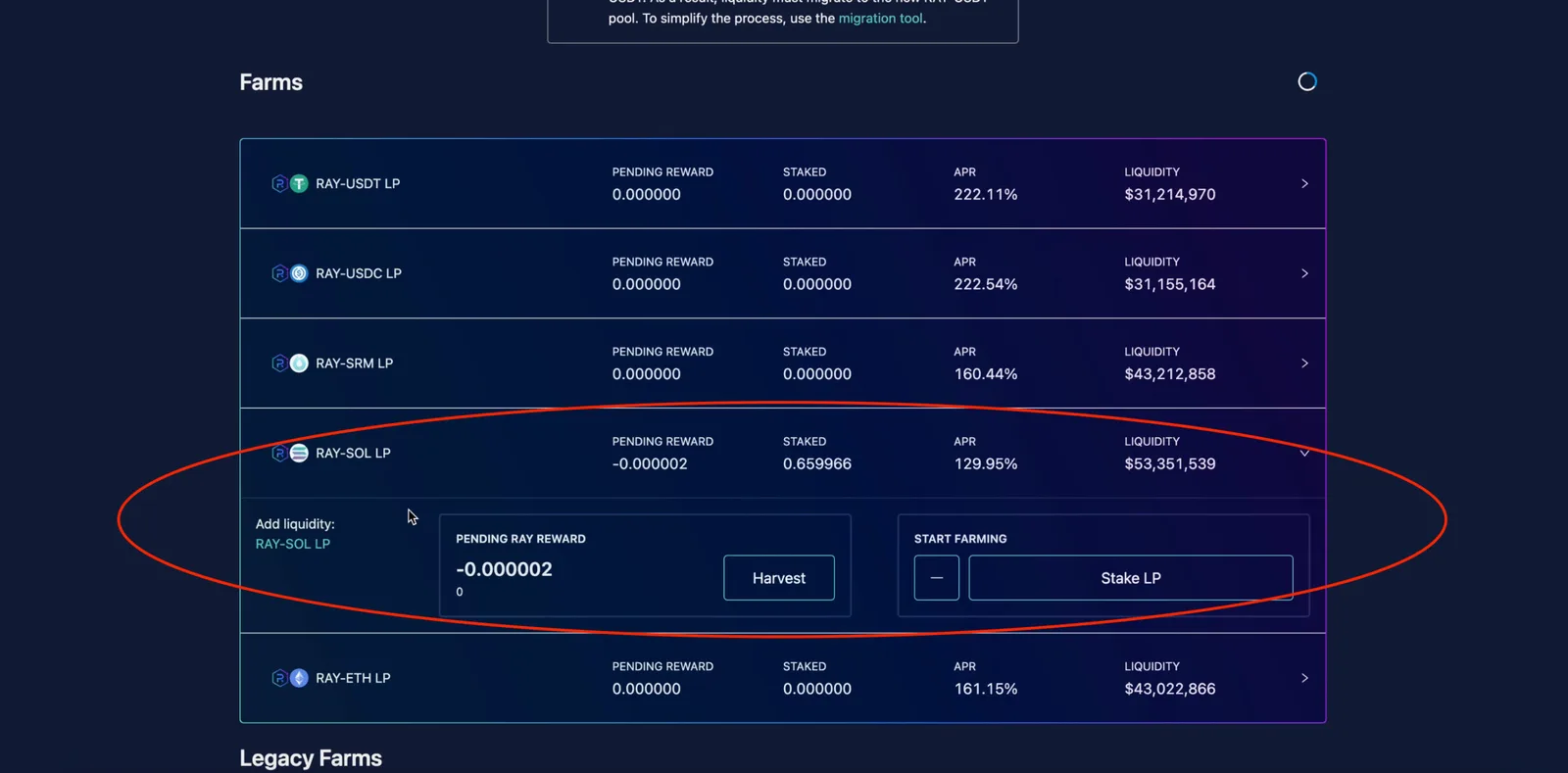The height and width of the screenshot is (773, 1568).
Task: Click the START FARMING label
Action: (x=960, y=539)
